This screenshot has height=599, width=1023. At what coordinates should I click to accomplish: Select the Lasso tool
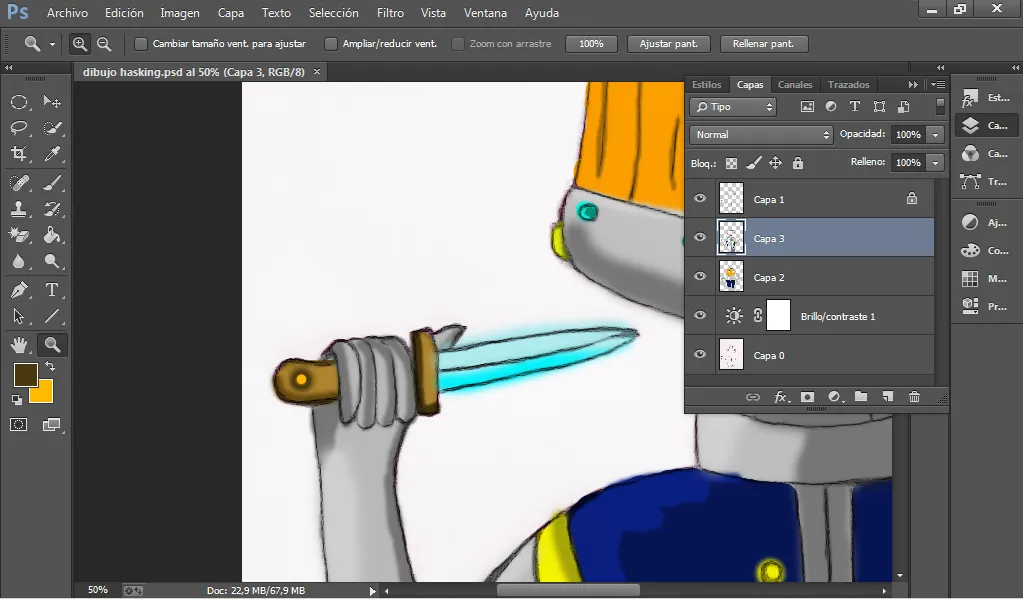[19, 128]
